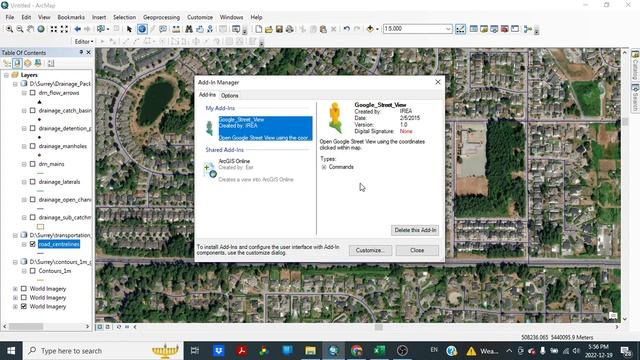
Task: Open the Table Of Contents window icon
Action: (x=473, y=29)
